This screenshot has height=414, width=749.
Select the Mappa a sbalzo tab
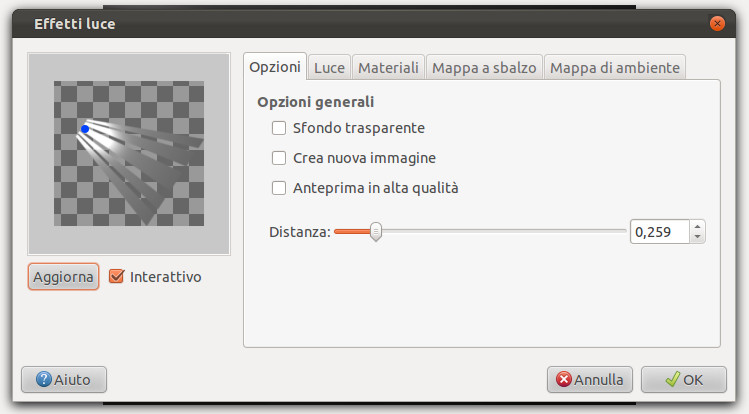tap(484, 67)
